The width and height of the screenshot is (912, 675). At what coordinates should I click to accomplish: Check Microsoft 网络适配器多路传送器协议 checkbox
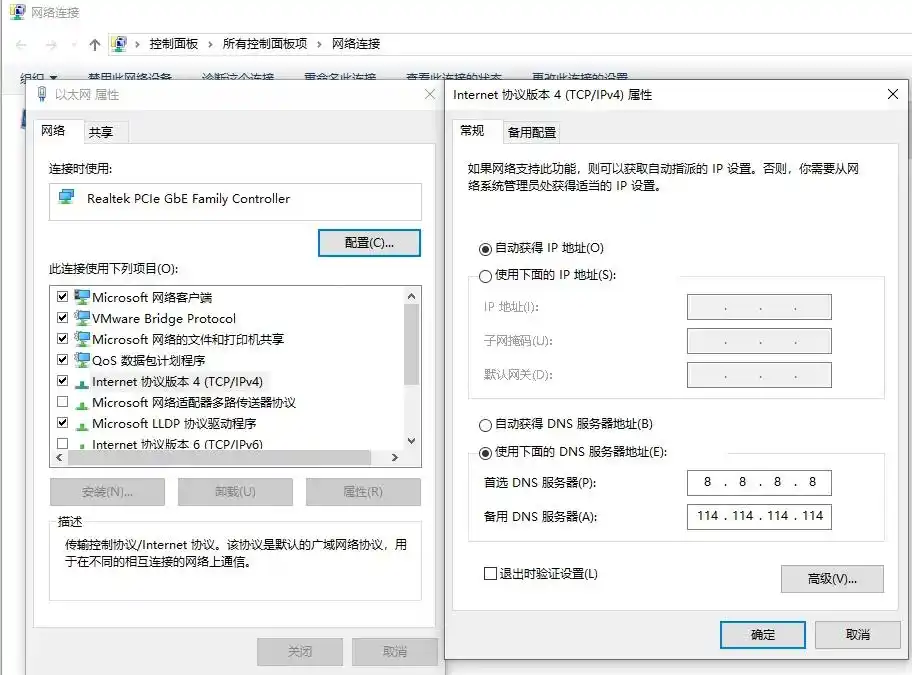(62, 402)
